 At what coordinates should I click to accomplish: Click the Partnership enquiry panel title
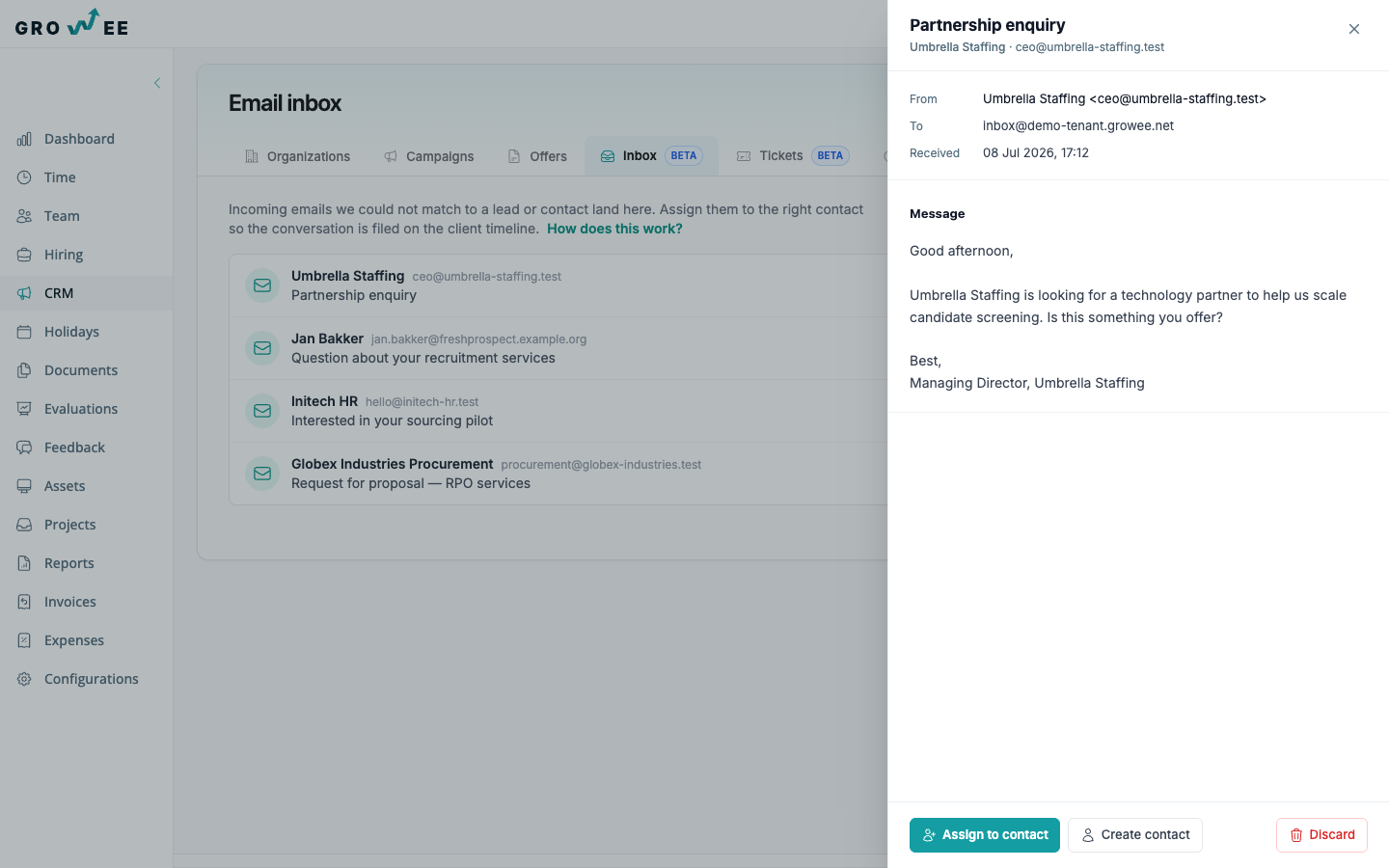[988, 25]
